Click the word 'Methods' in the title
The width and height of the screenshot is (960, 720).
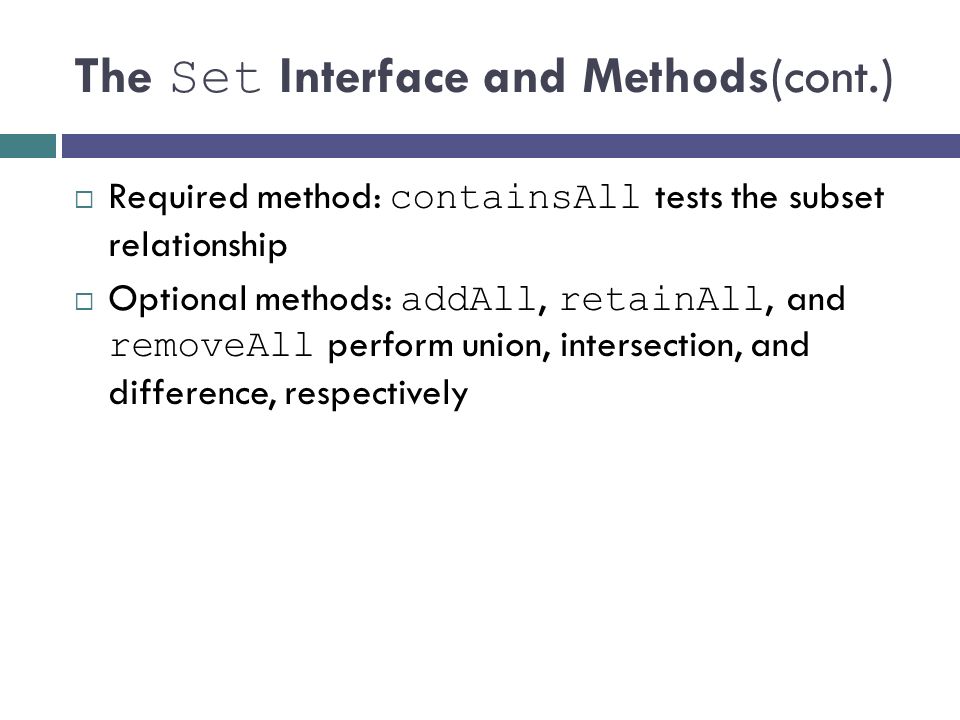click(x=675, y=77)
